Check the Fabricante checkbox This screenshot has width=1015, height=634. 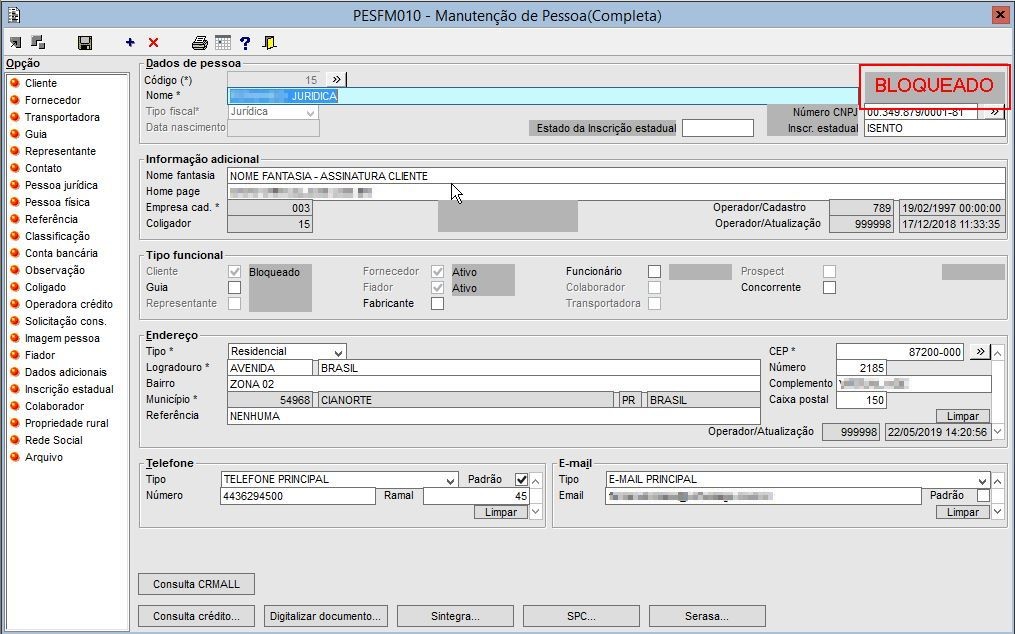437,304
